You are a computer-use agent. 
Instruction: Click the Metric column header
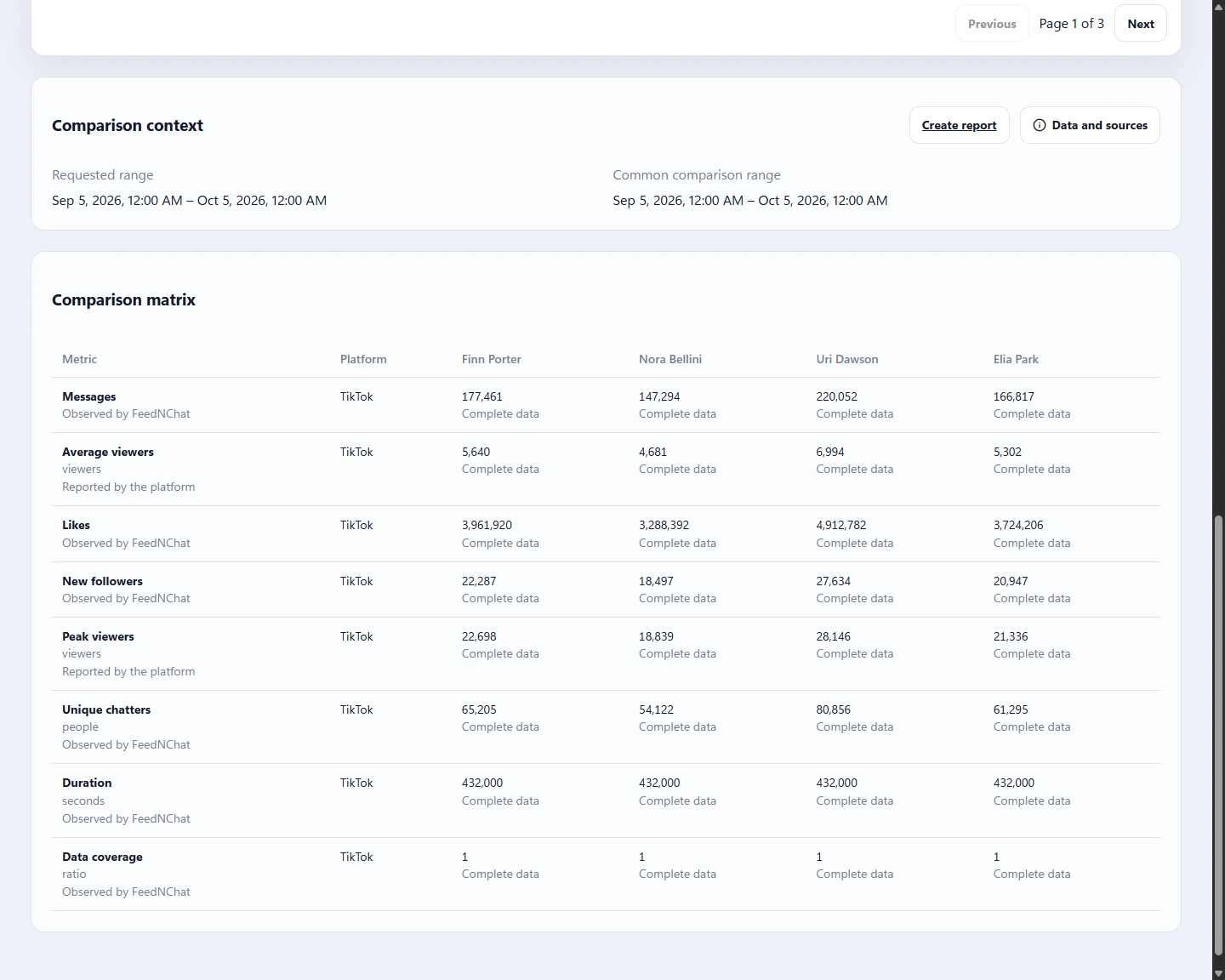[79, 359]
